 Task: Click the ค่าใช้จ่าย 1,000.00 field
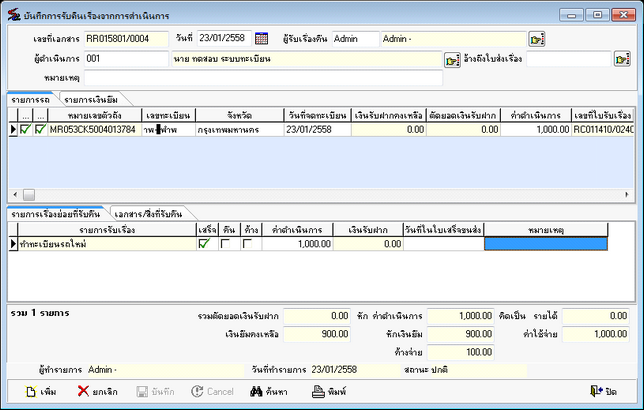[x=596, y=334]
